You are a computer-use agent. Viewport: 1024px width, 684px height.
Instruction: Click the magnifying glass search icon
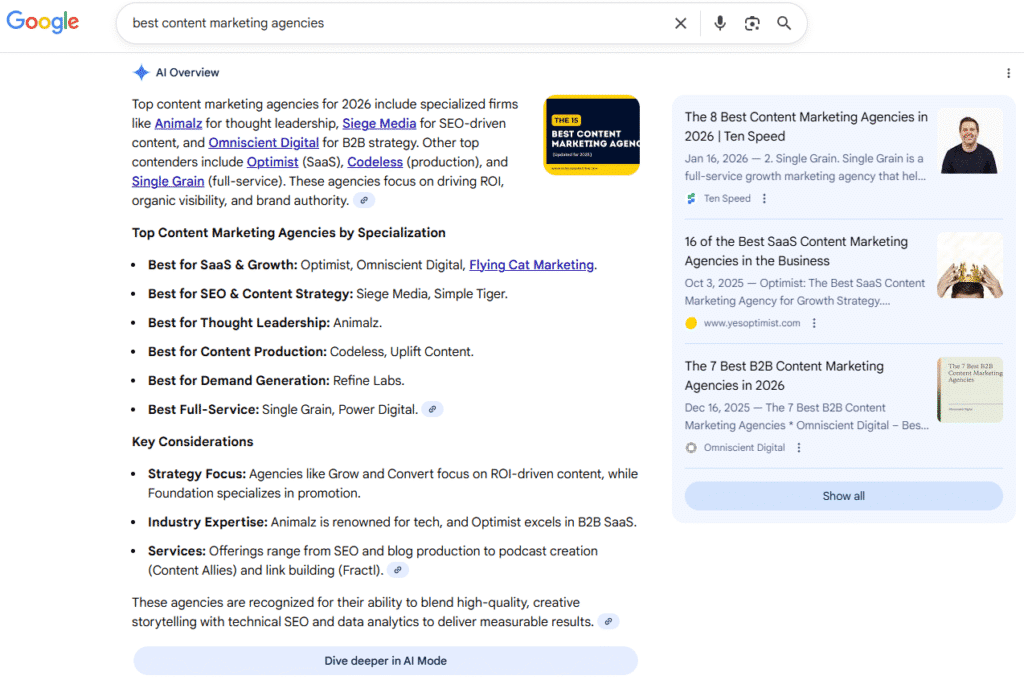784,23
